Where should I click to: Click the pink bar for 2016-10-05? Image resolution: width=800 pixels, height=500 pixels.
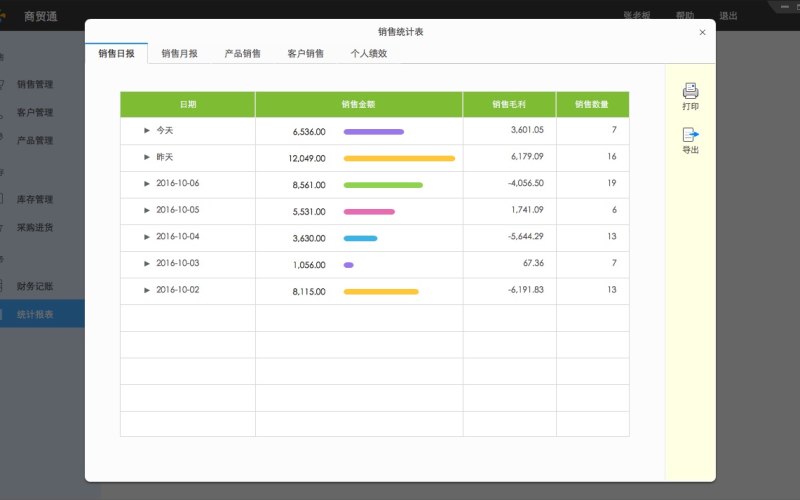point(369,212)
